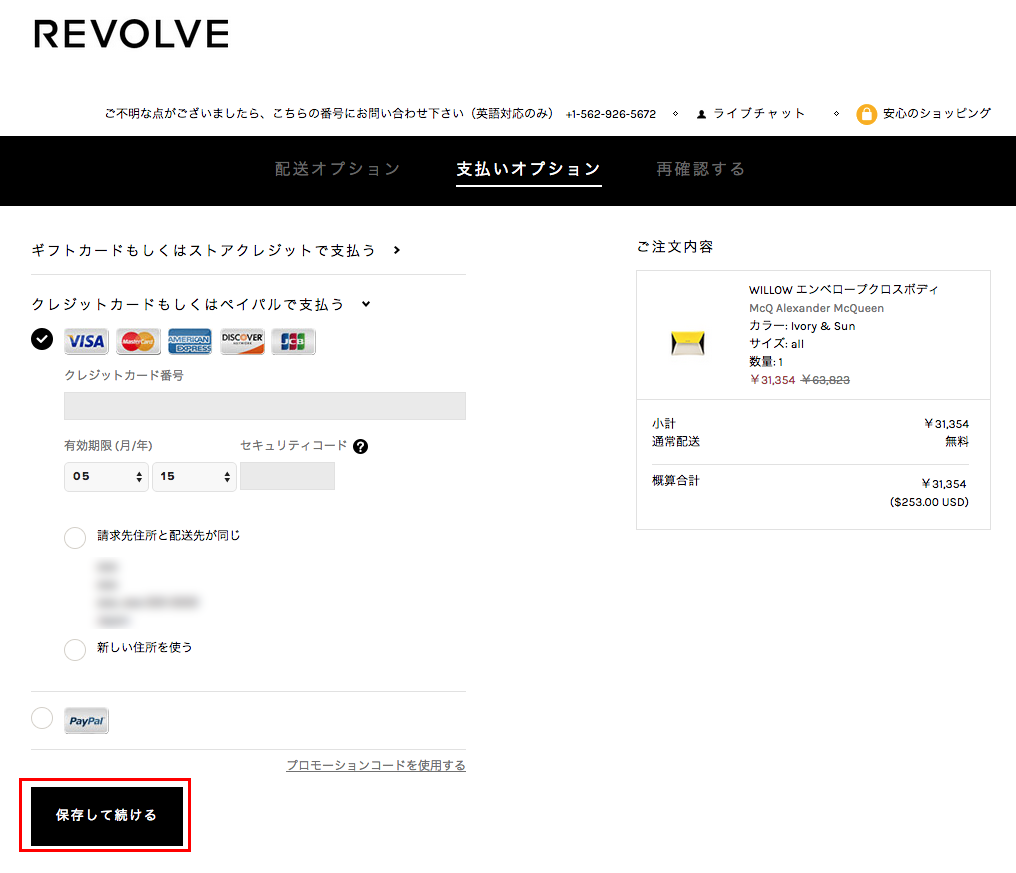Click McQ Alexander McQueen brand text
Viewport: 1016px width, 873px height.
tap(816, 308)
